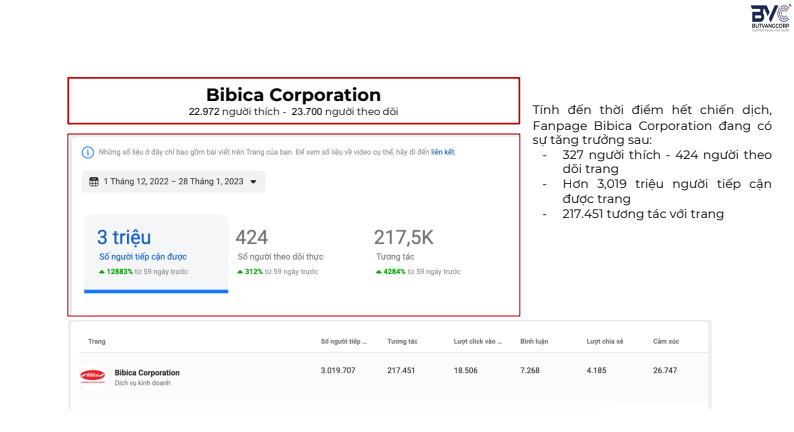Click the BVC Butvangcorp logo
Screen dimensions: 794x432
coord(770,18)
